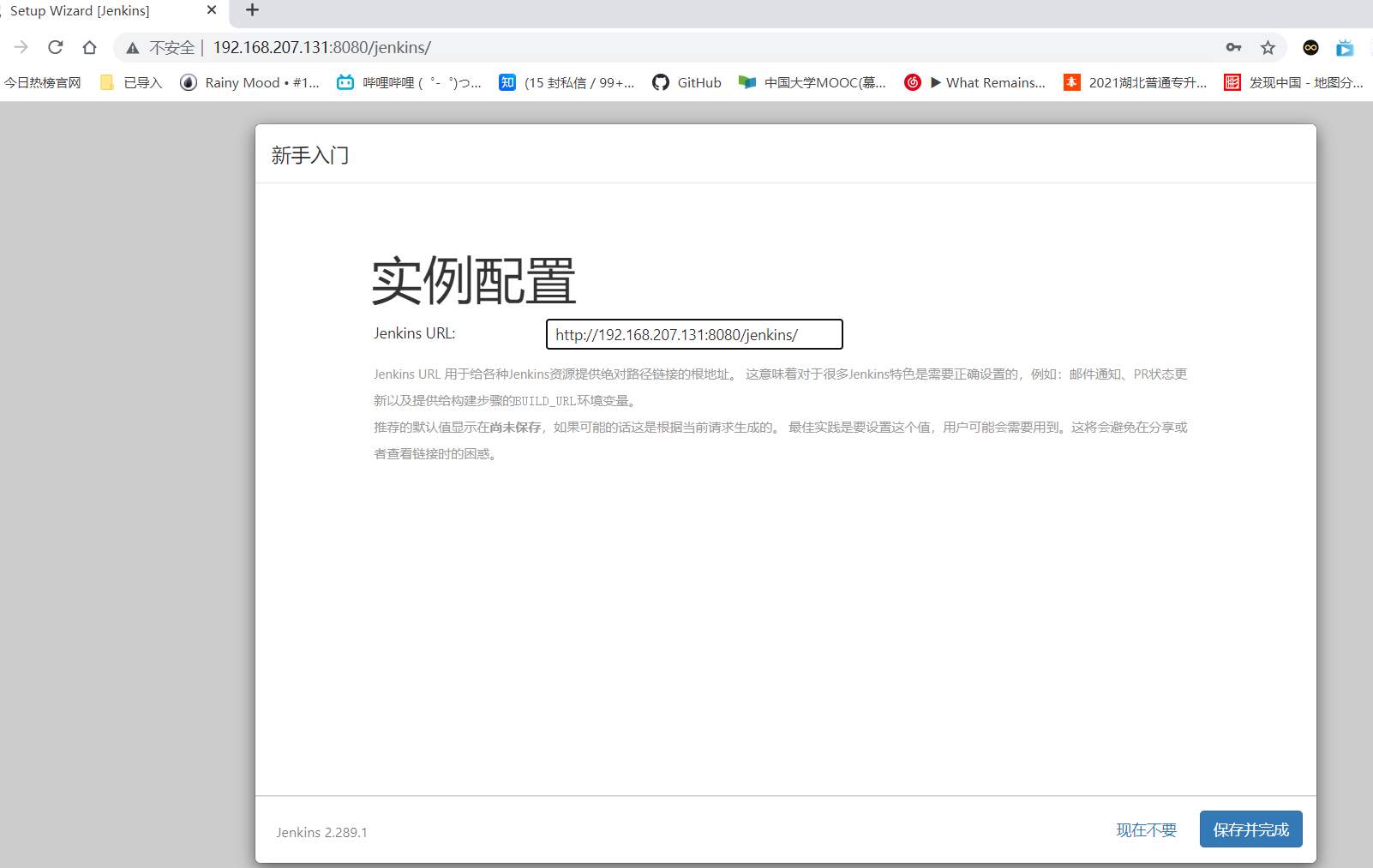
Task: Open the 已导入 bookmarks folder
Action: pyautogui.click(x=131, y=82)
